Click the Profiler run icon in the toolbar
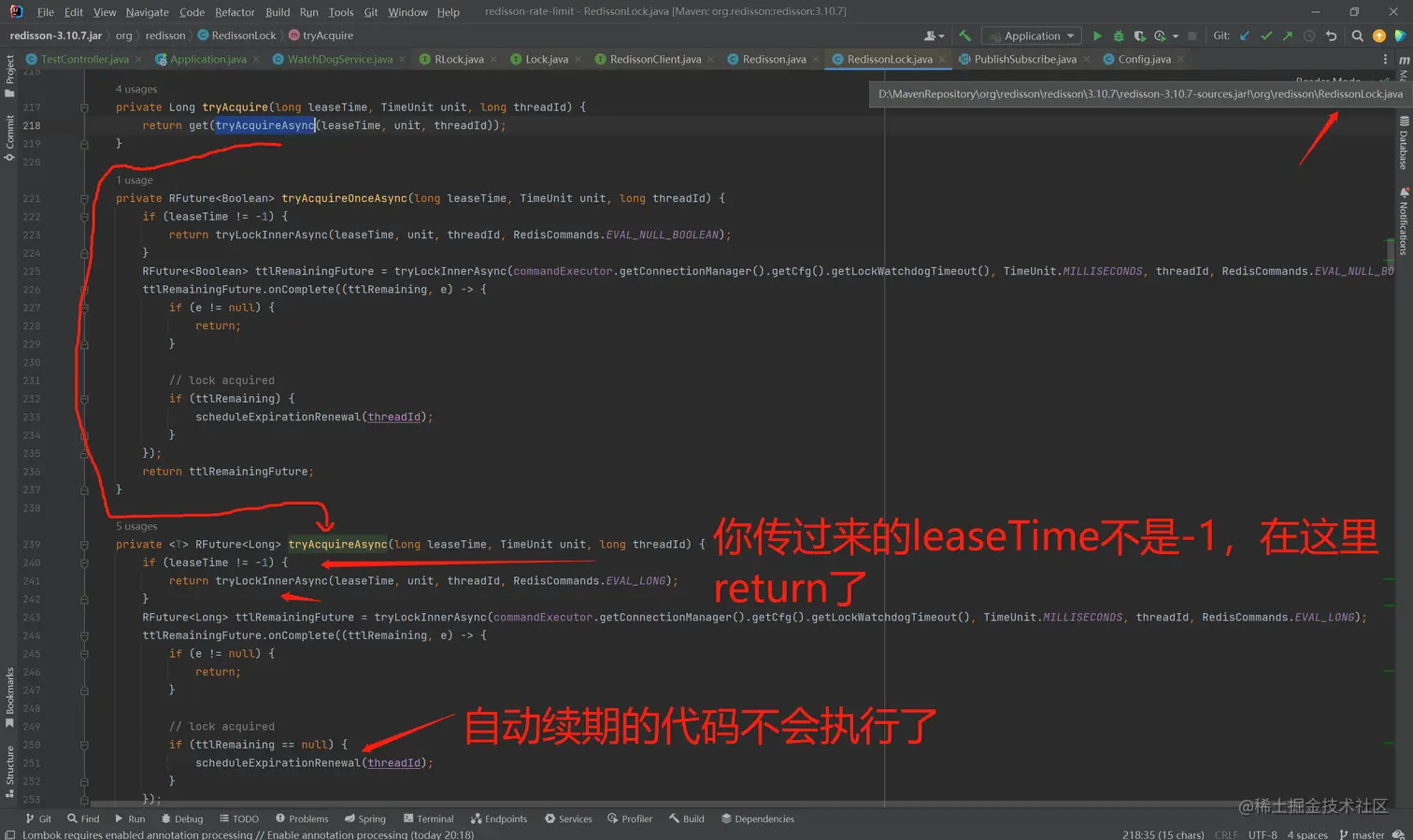 click(x=1160, y=36)
